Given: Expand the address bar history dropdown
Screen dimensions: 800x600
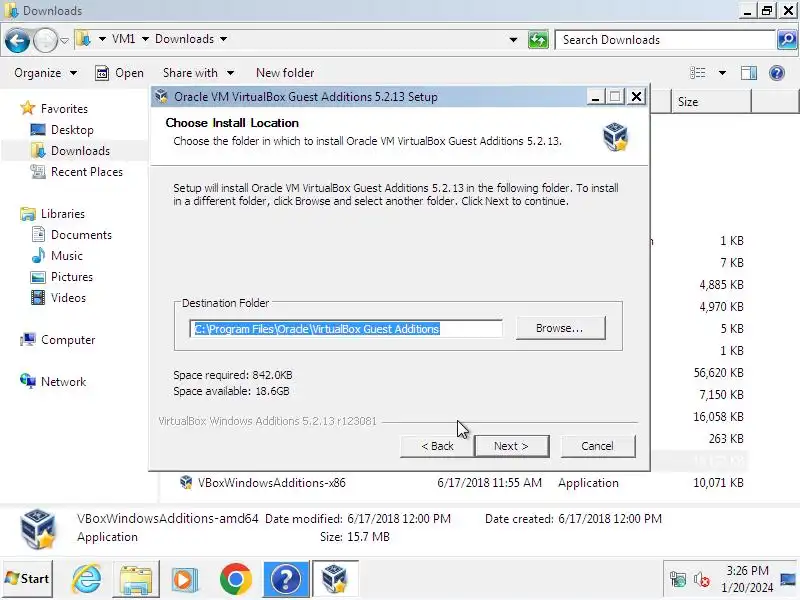Looking at the screenshot, I should (513, 40).
